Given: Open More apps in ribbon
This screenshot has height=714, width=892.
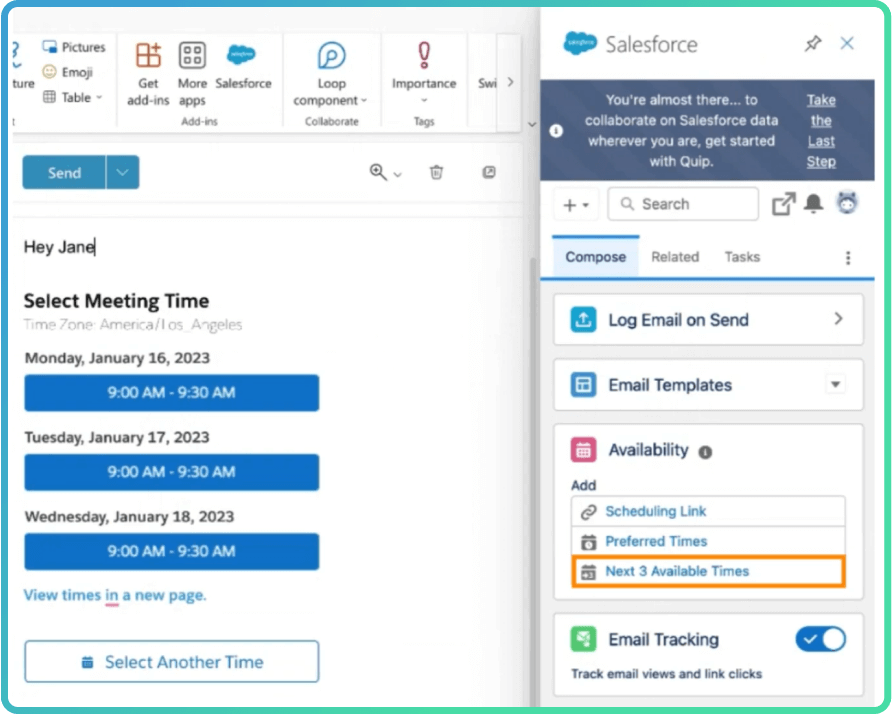Looking at the screenshot, I should tap(192, 74).
